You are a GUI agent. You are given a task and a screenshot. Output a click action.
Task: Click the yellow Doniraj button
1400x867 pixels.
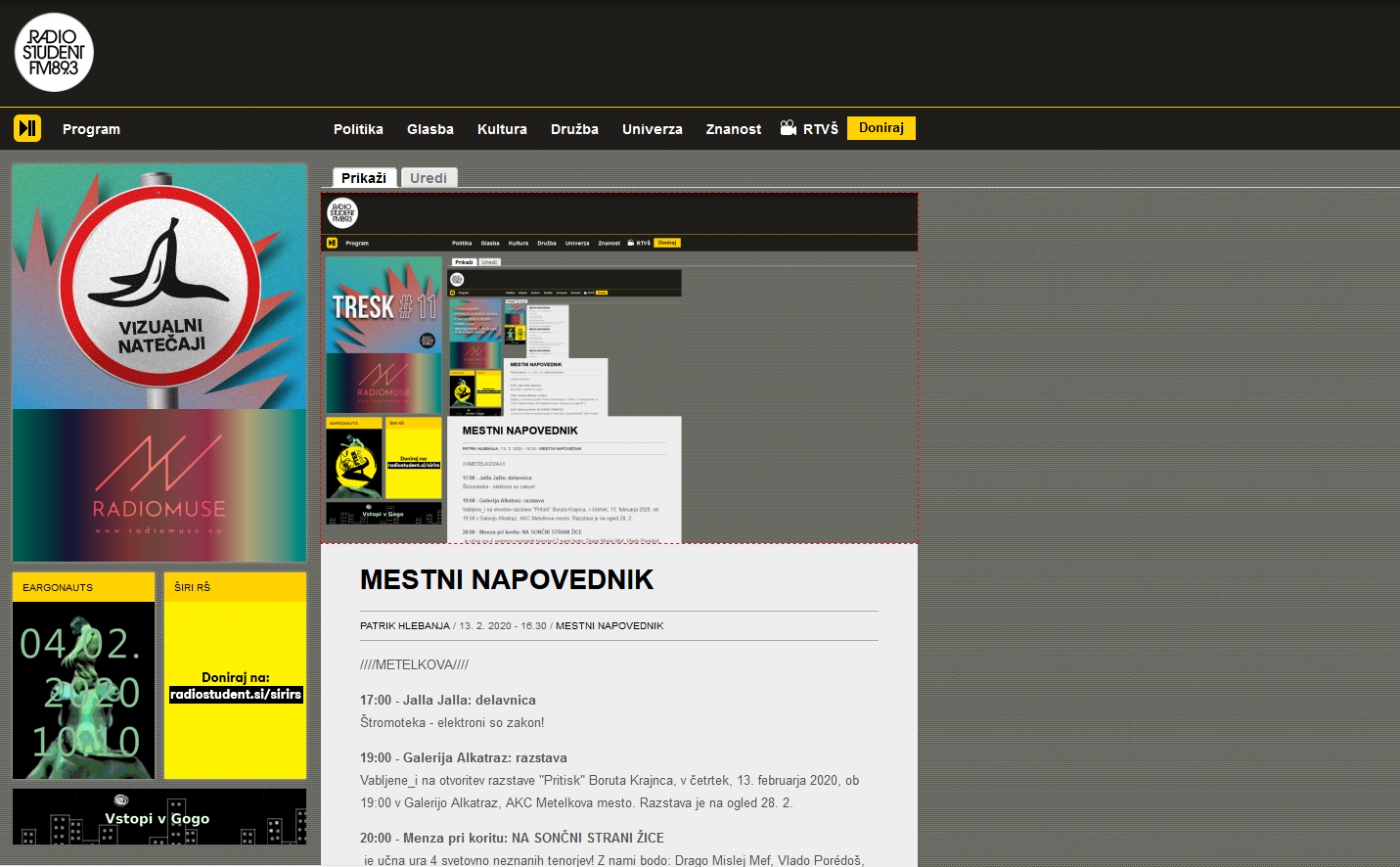click(x=881, y=128)
